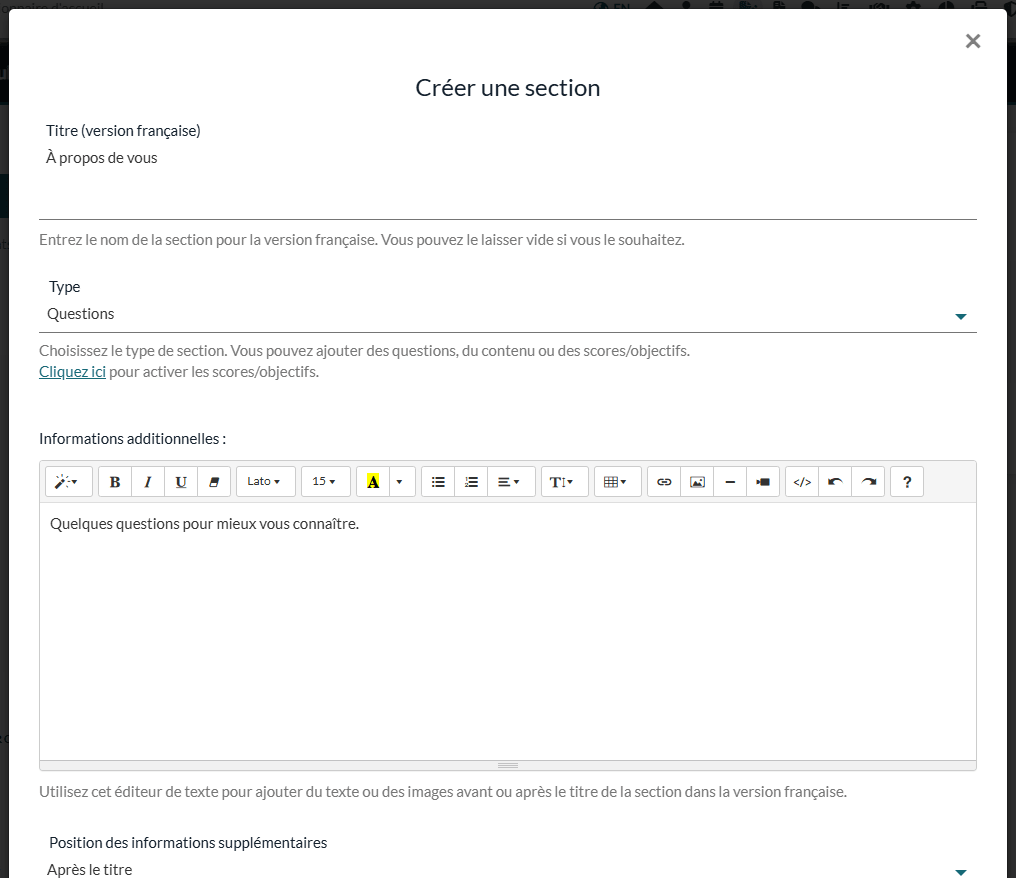Image resolution: width=1016 pixels, height=878 pixels.
Task: Click the insert link icon
Action: [664, 481]
